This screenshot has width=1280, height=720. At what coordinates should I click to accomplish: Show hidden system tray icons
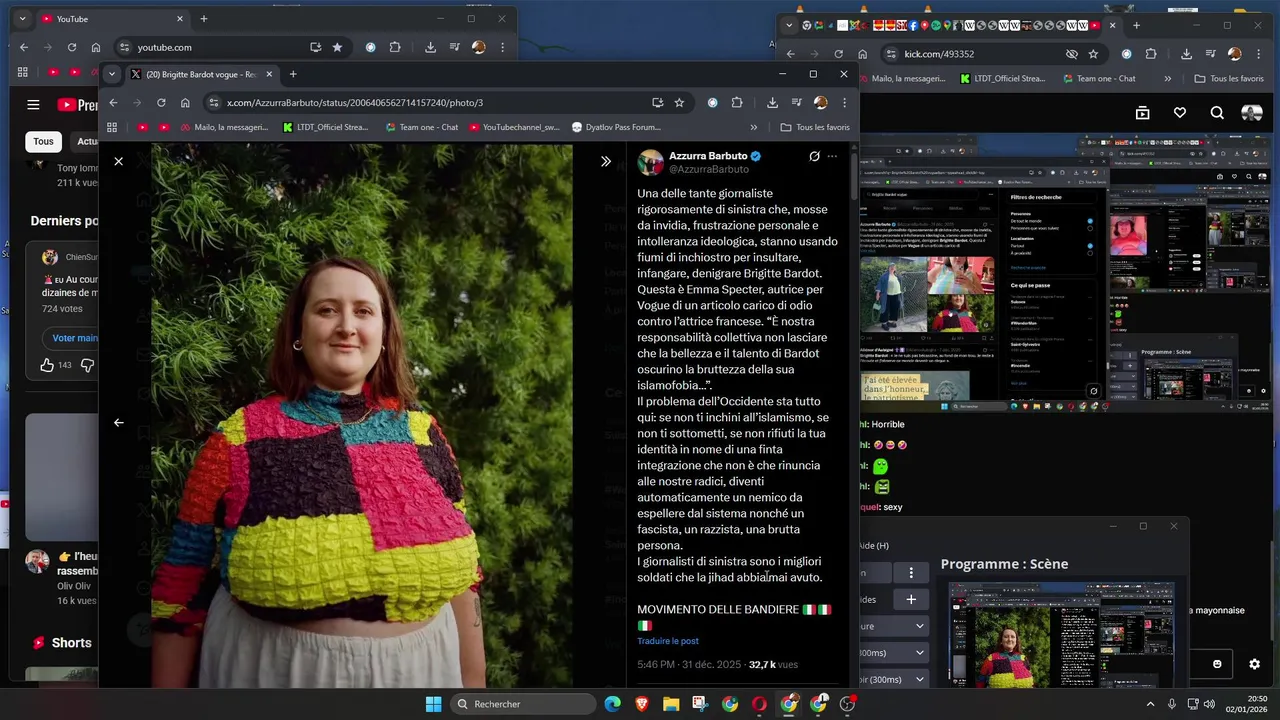[1151, 704]
